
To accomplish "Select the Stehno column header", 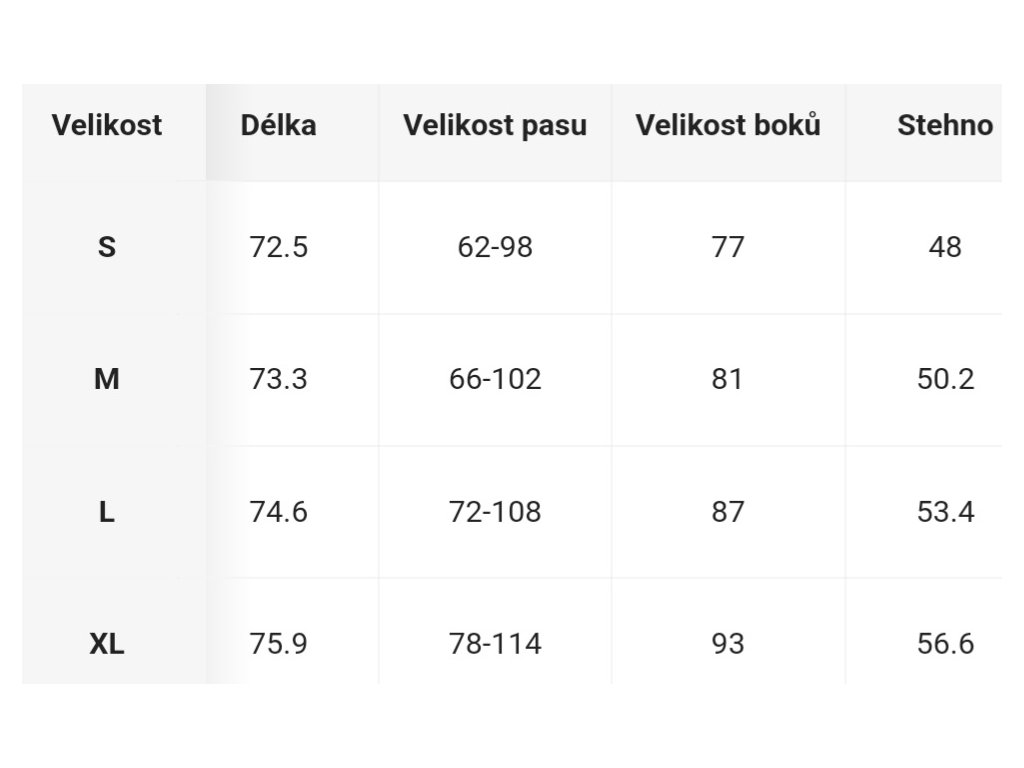I will 945,125.
